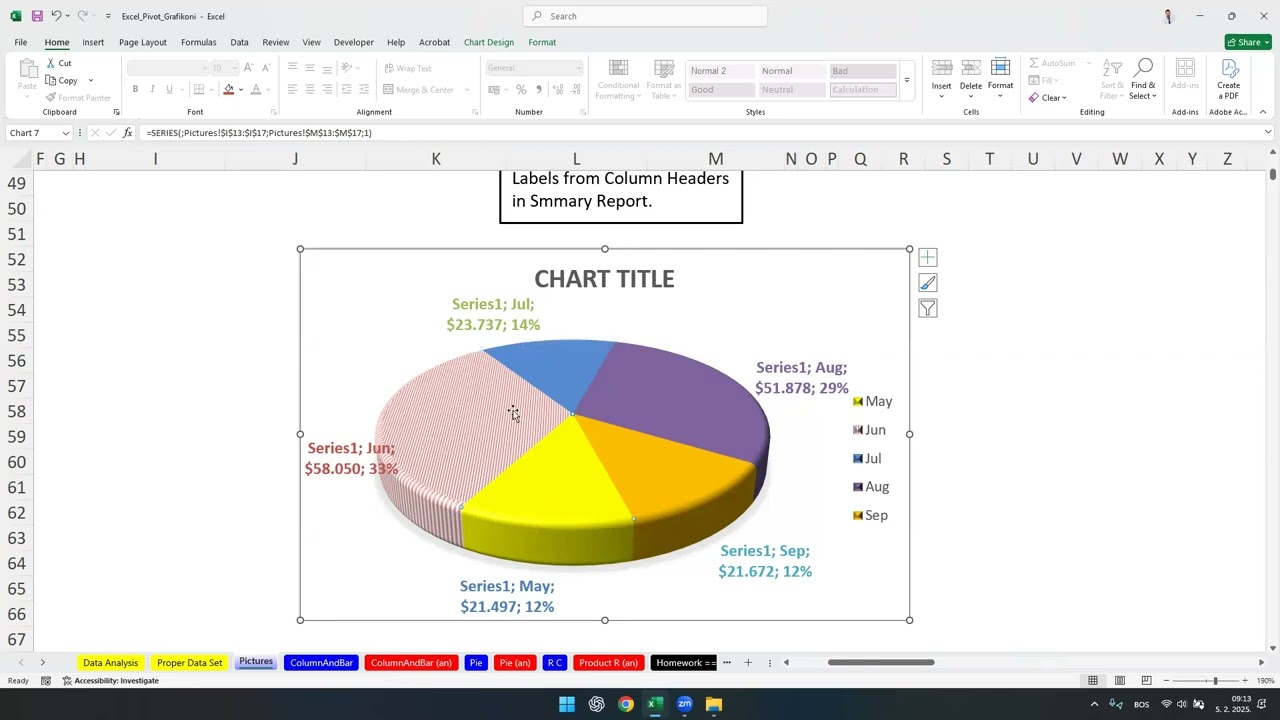Click the Sep legend entry
The image size is (1280, 720).
tap(870, 515)
